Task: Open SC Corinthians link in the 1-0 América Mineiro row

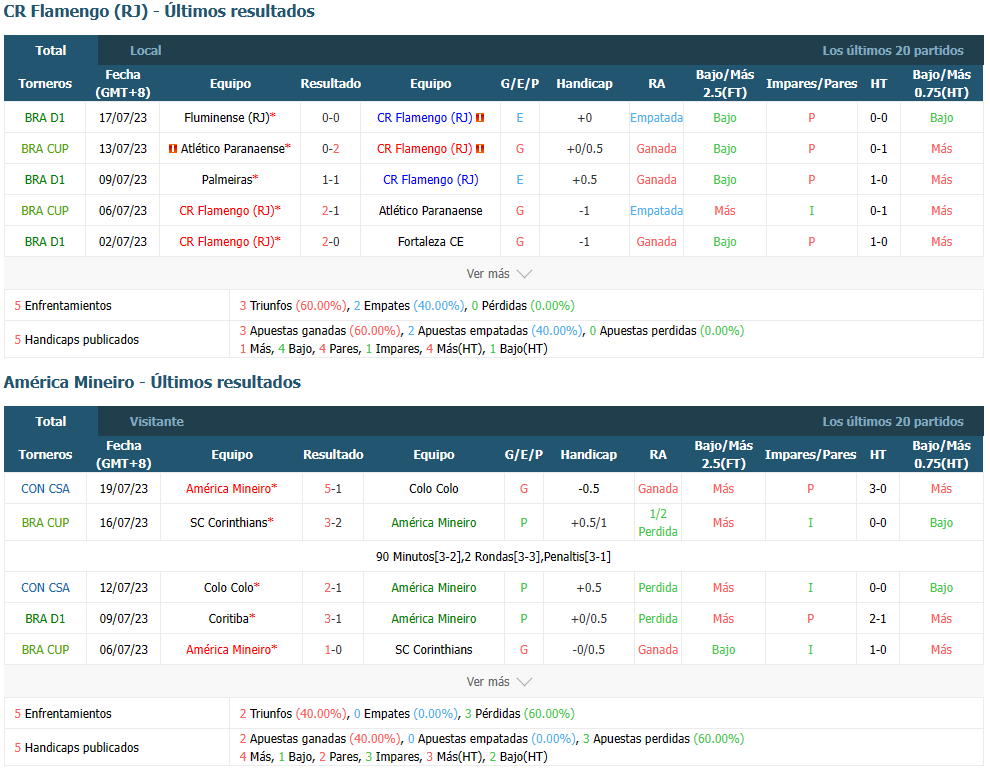Action: [x=434, y=649]
